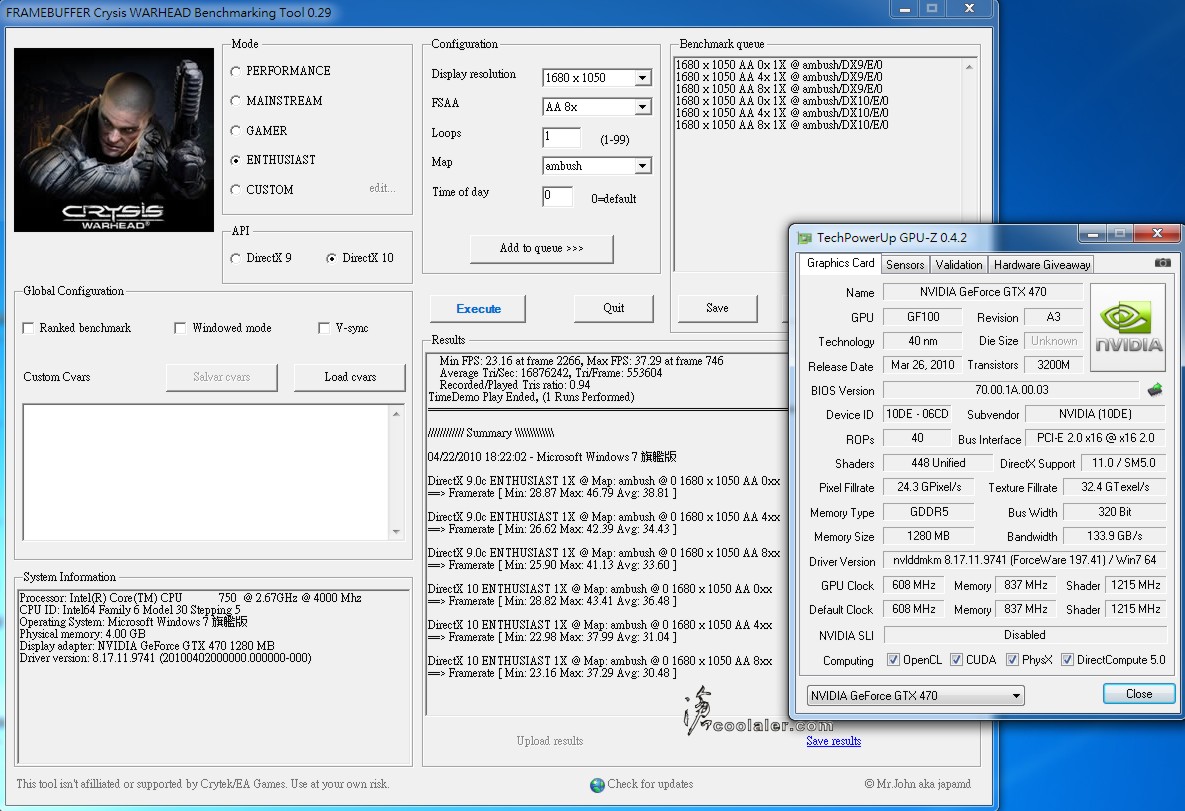Viewport: 1185px width, 811px height.
Task: Click the Save results link
Action: [834, 741]
